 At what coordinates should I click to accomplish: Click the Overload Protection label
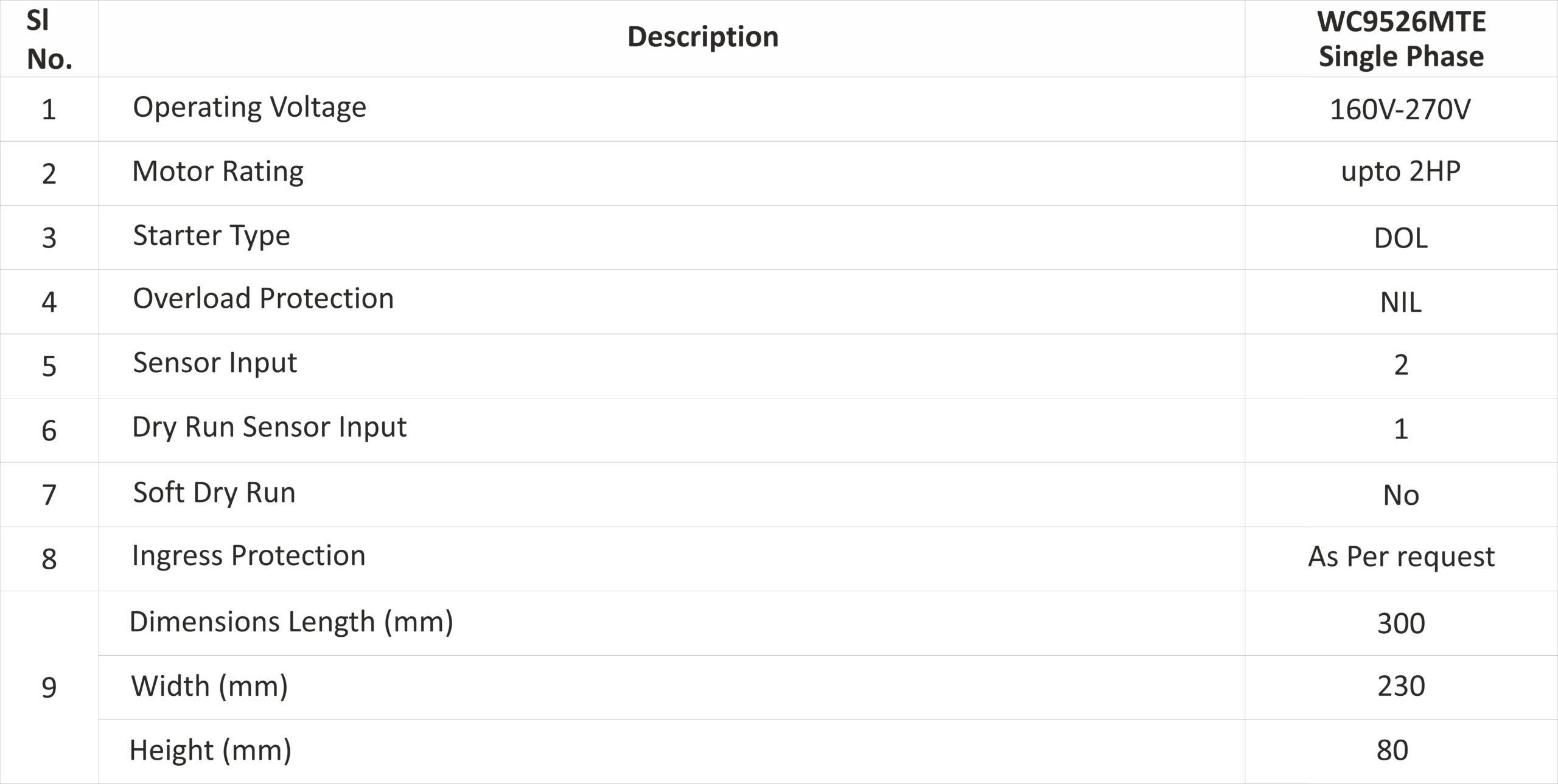[263, 299]
